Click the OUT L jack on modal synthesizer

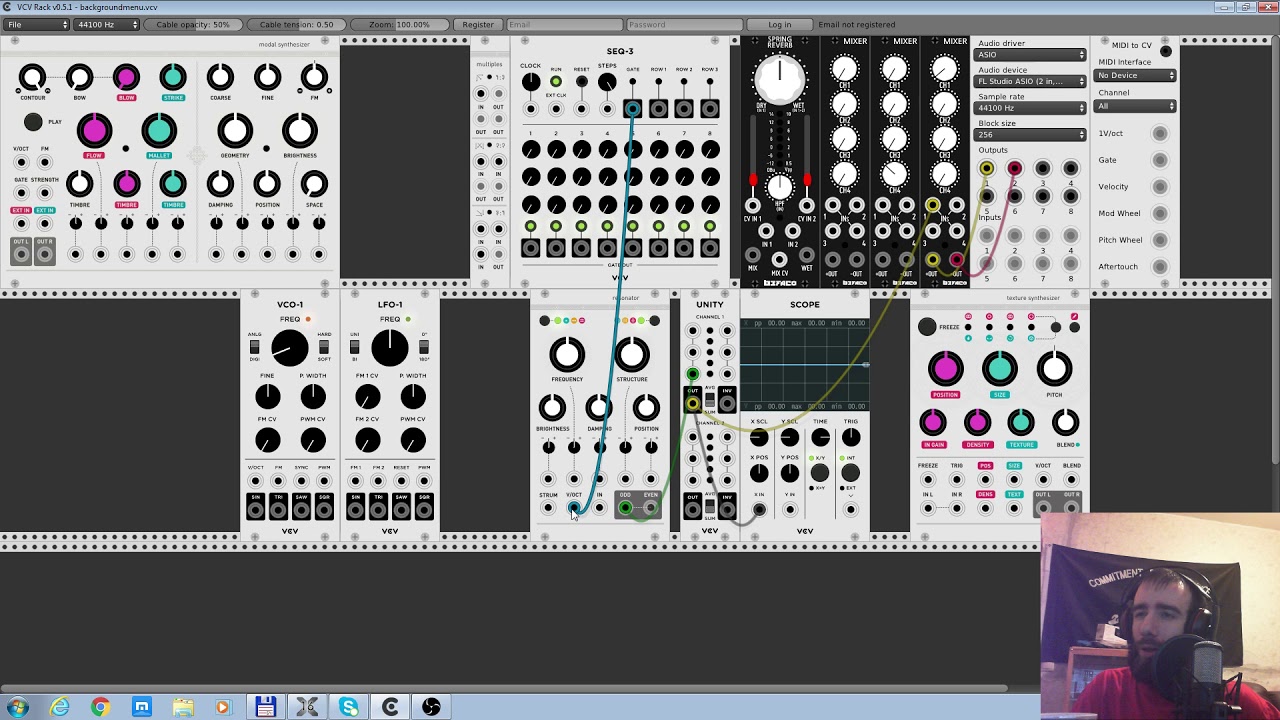21,255
